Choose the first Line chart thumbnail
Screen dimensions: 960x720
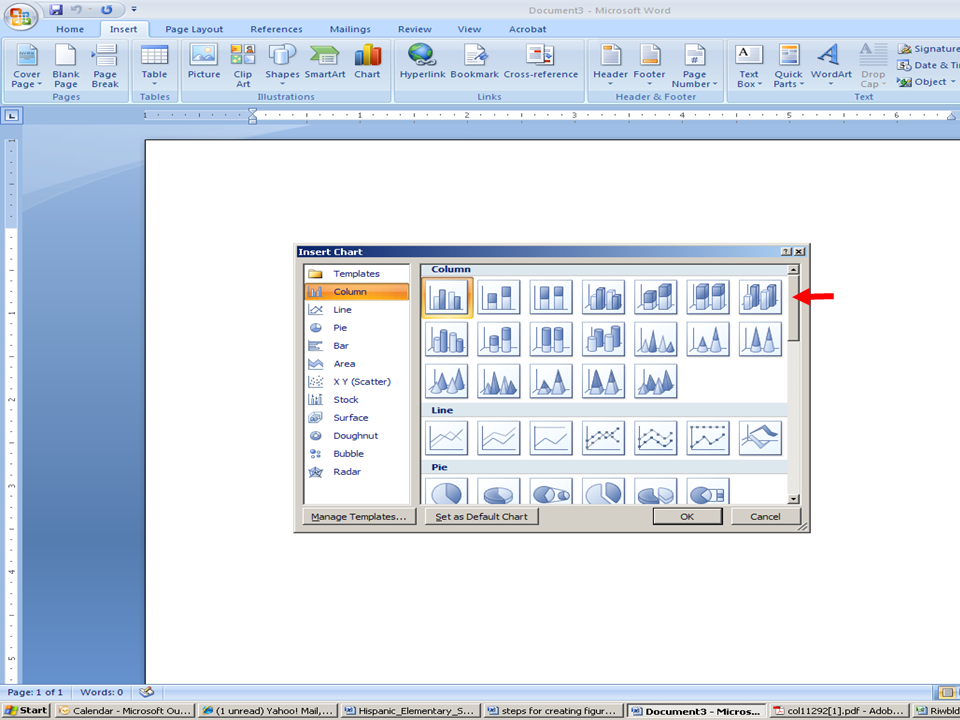(446, 437)
